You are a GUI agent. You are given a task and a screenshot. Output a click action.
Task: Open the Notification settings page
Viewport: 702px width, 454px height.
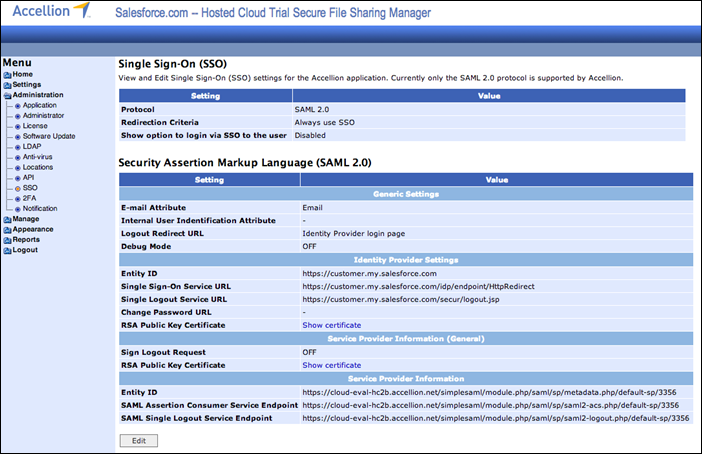tap(40, 208)
